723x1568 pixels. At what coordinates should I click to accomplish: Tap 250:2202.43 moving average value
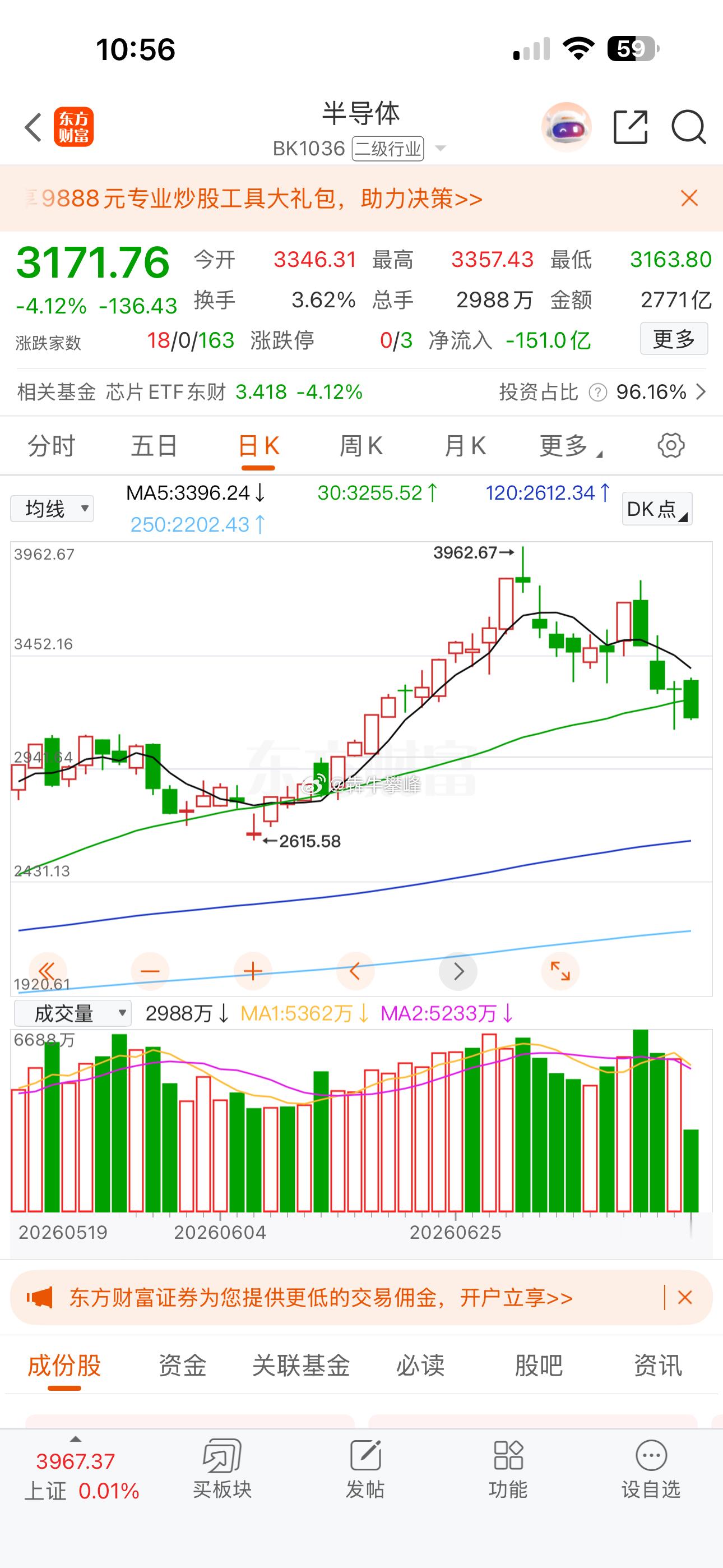[x=198, y=524]
